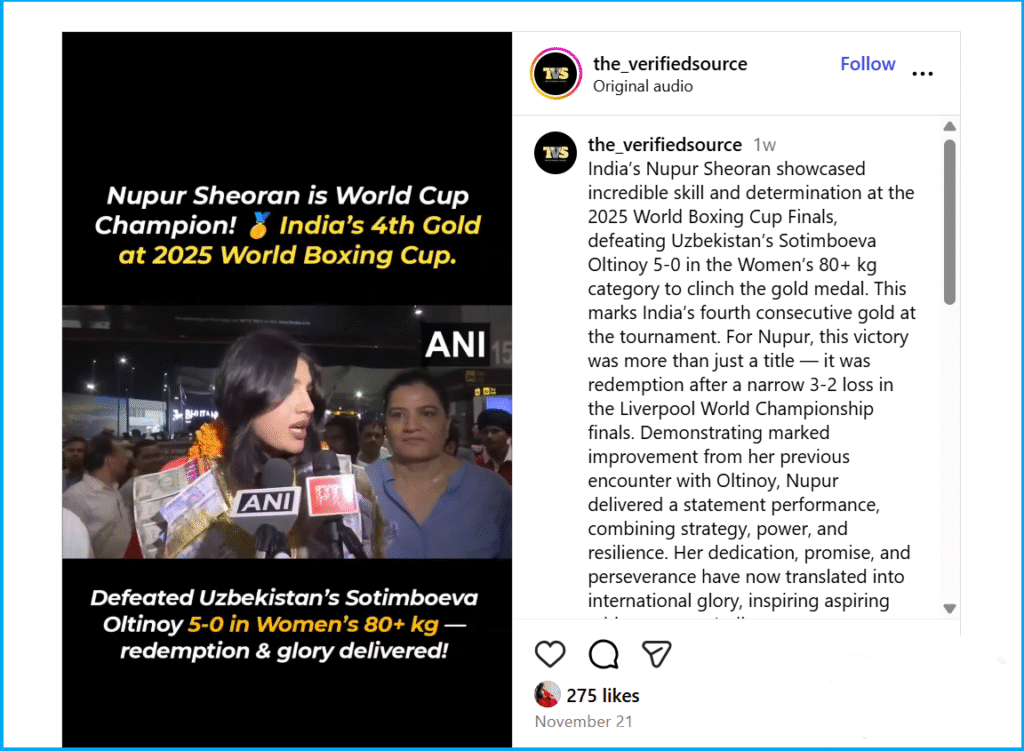1024x751 pixels.
Task: Click the November 21 post date
Action: [x=584, y=722]
